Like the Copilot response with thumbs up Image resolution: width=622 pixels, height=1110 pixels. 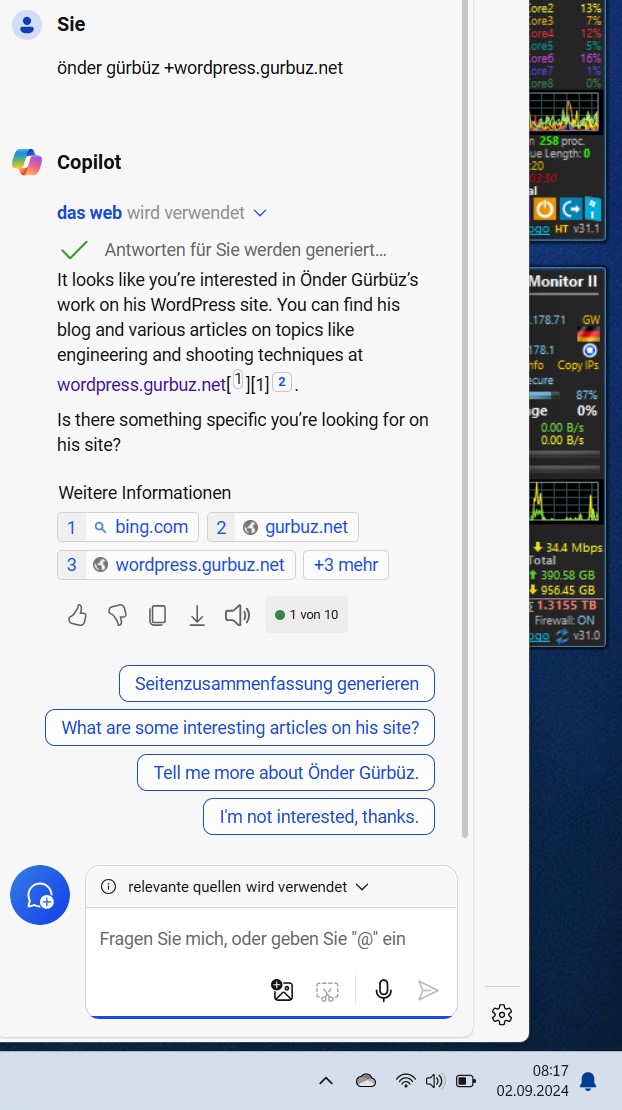[77, 615]
